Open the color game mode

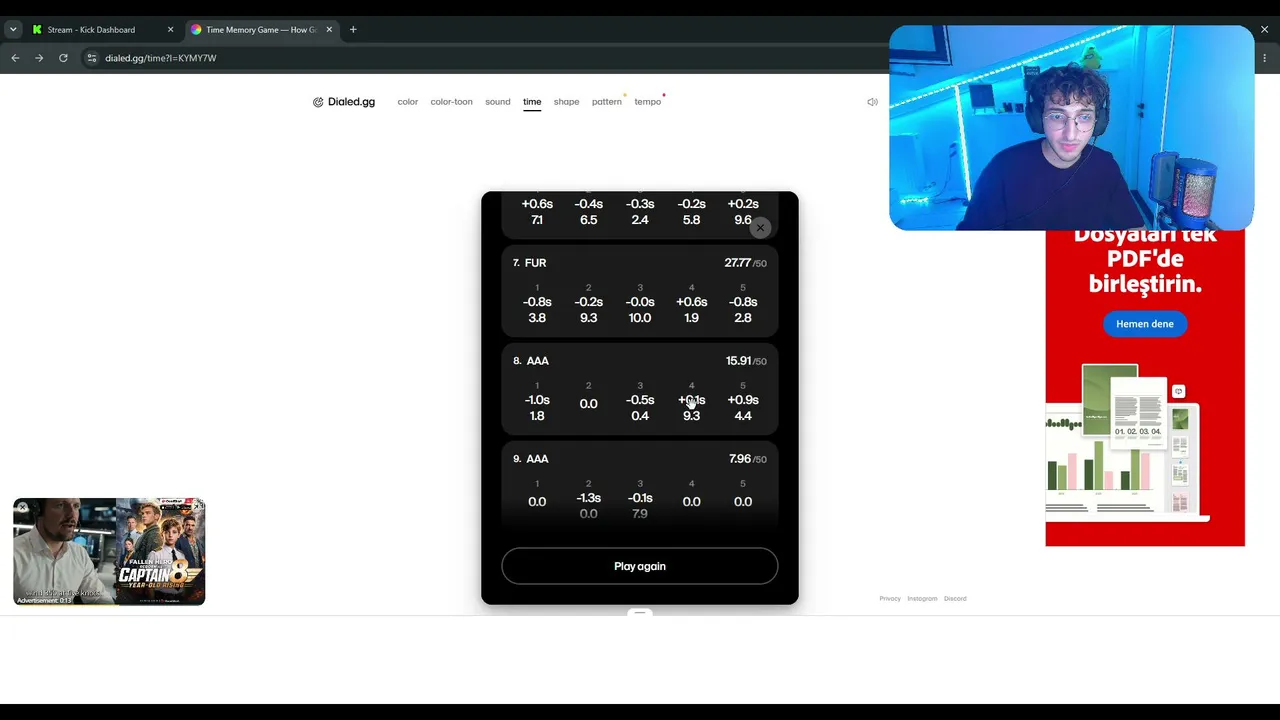408,102
